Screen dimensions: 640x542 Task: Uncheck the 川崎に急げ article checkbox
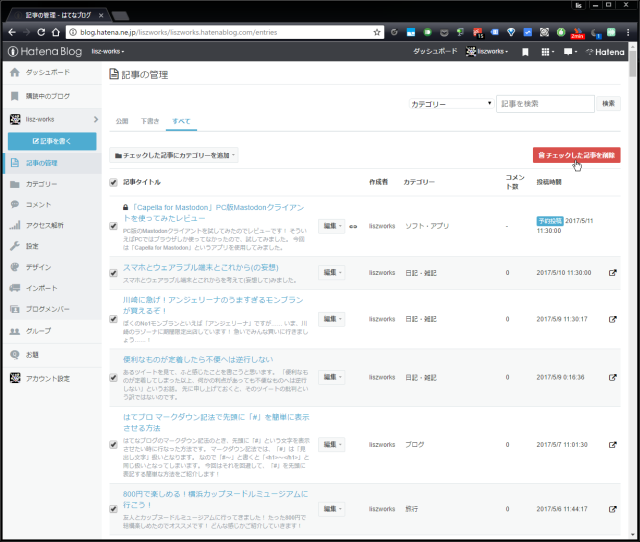113,319
